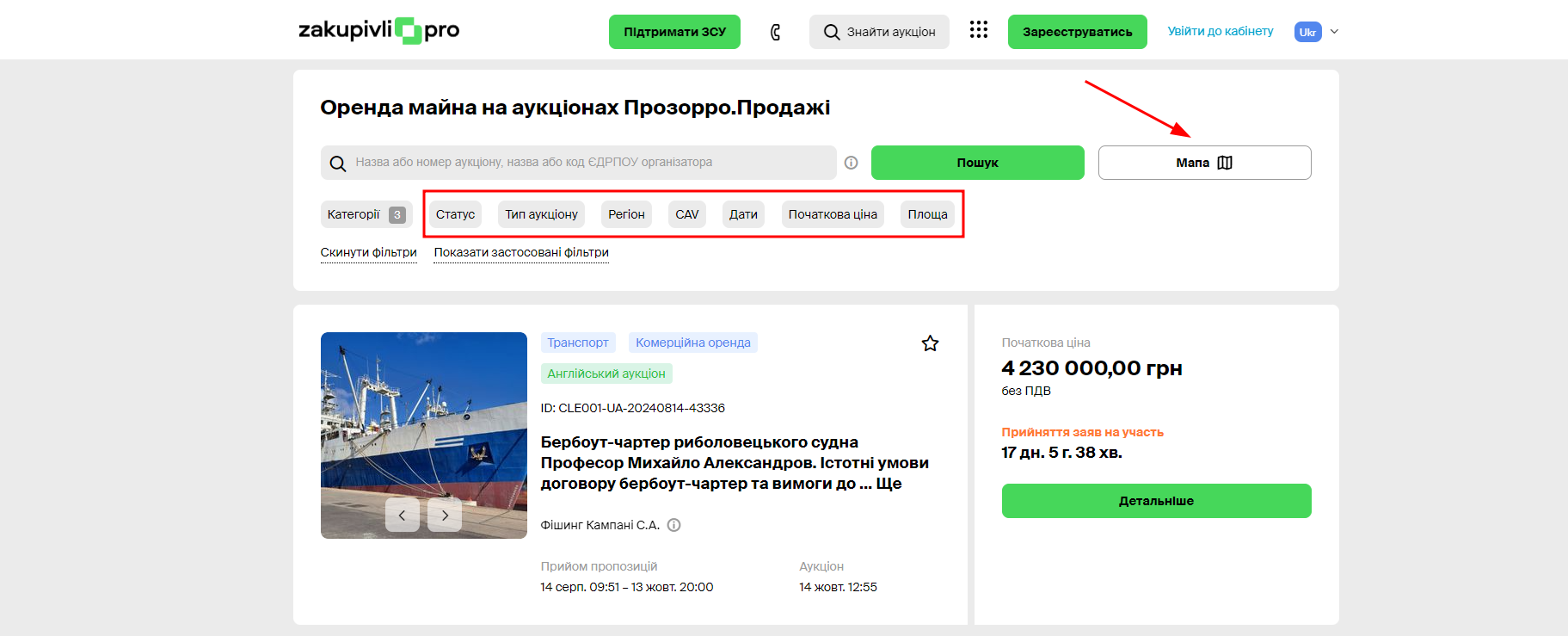This screenshot has width=1568, height=636.
Task: Open the Ukr language dropdown
Action: click(x=1316, y=32)
